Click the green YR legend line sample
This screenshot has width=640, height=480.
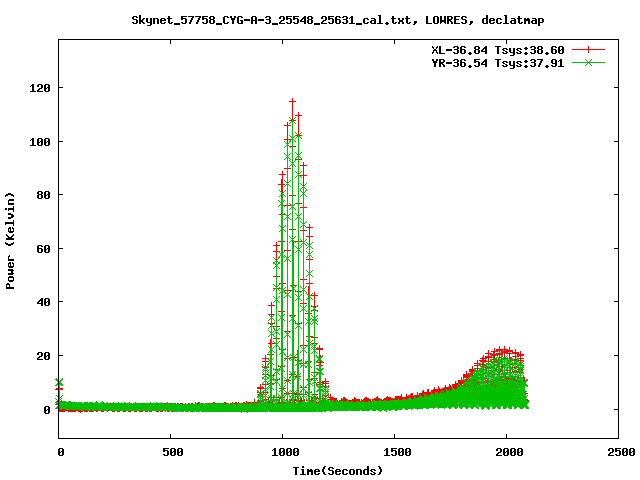click(588, 62)
